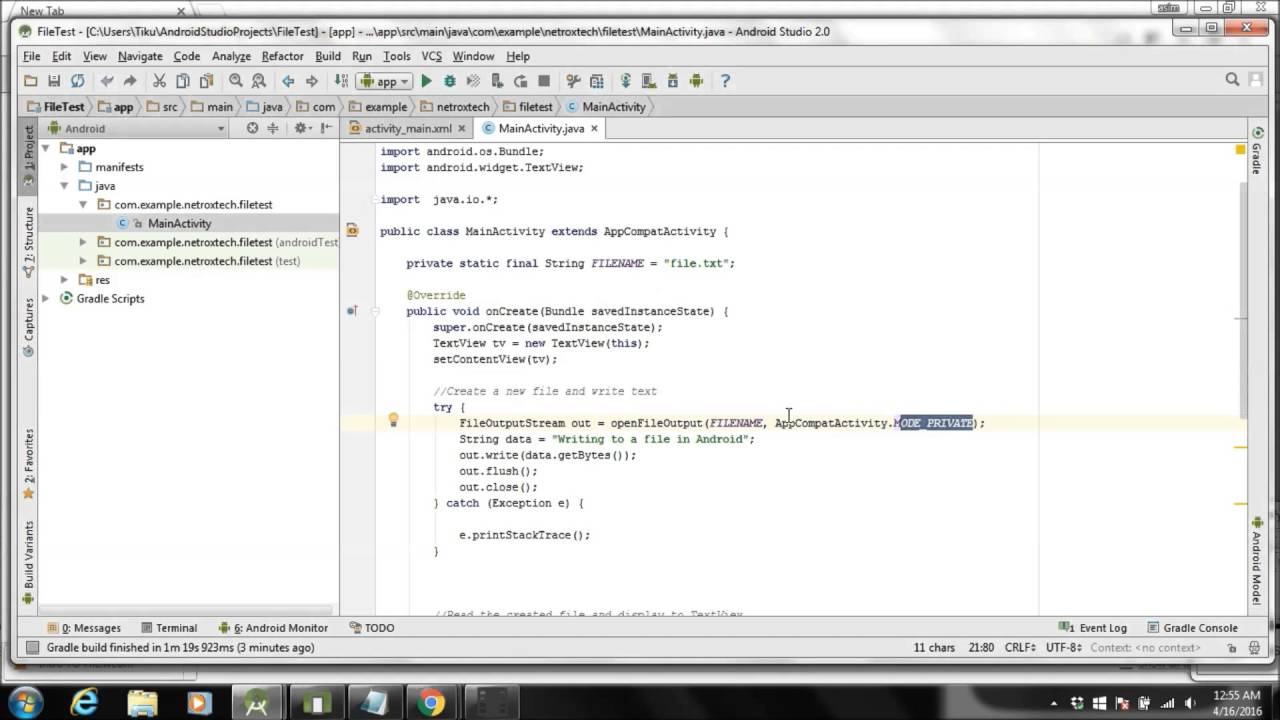Select MainActivity in the project tree
The width and height of the screenshot is (1280, 720).
(179, 224)
